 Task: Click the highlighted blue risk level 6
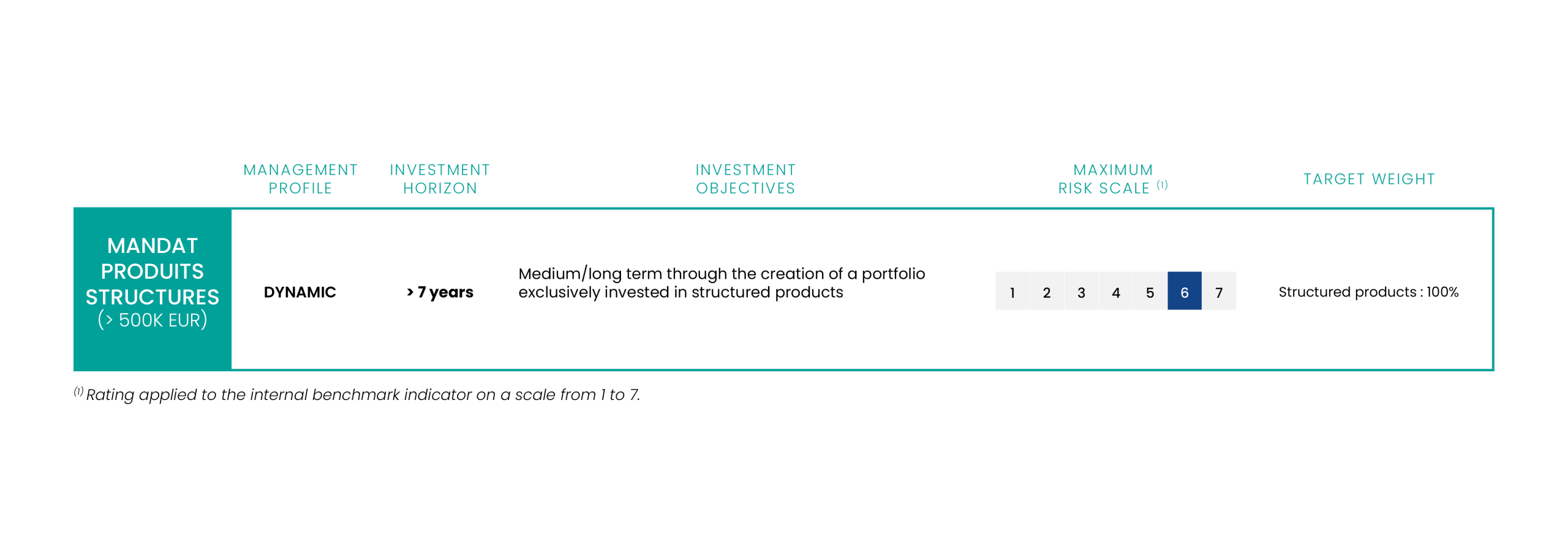(1184, 292)
